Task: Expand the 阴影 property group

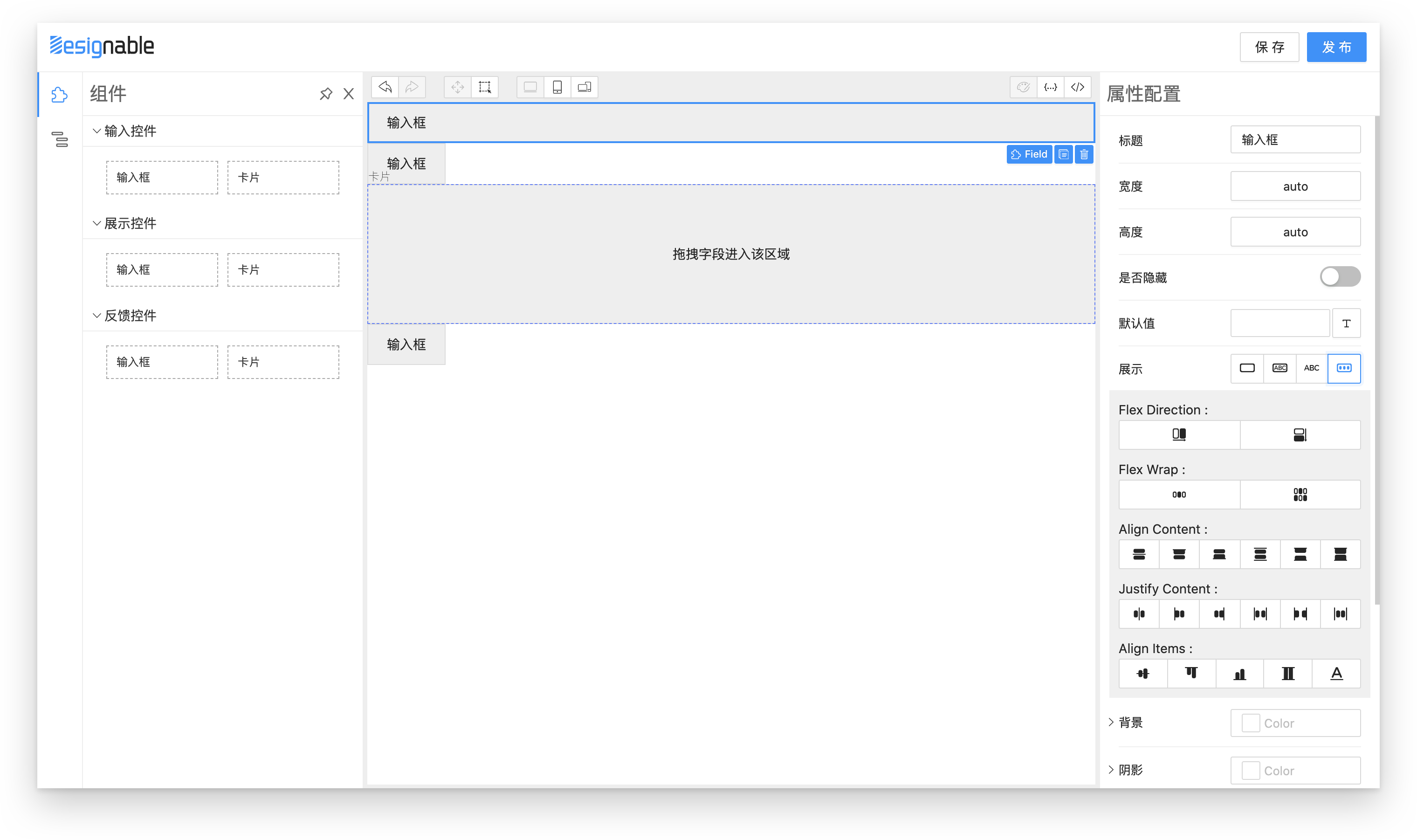Action: point(1111,770)
